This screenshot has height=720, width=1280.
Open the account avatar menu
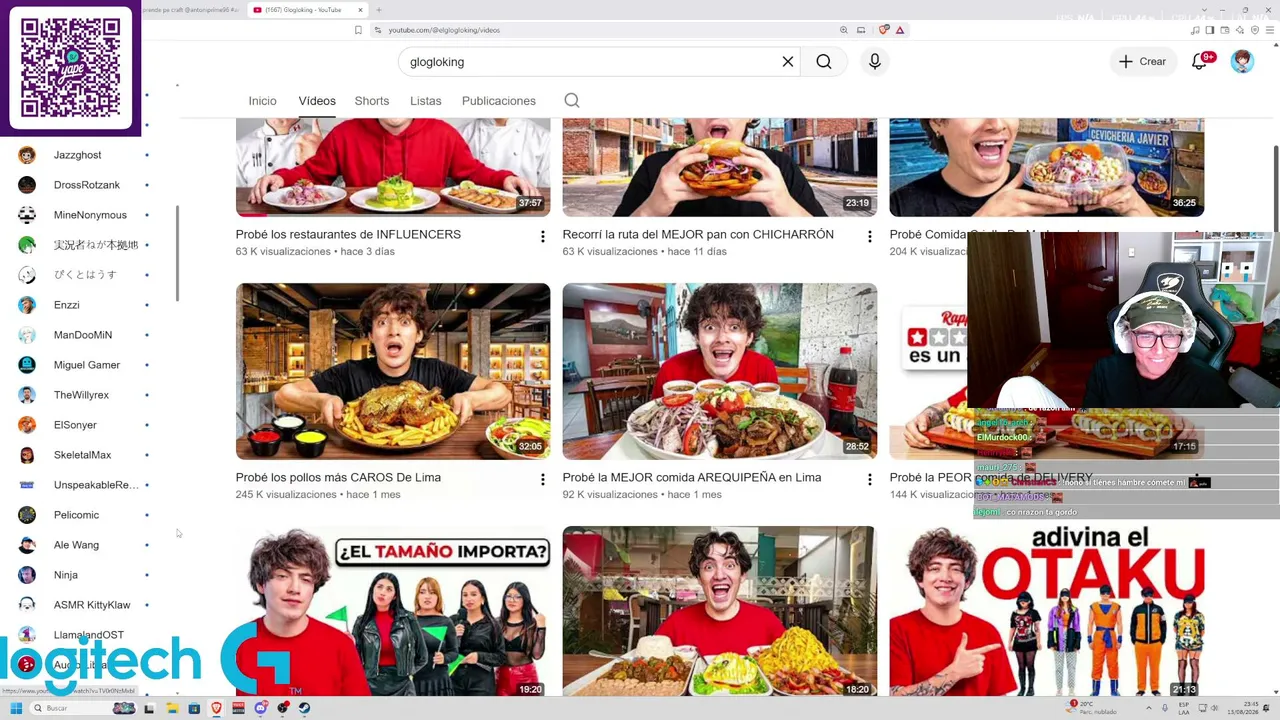tap(1242, 62)
